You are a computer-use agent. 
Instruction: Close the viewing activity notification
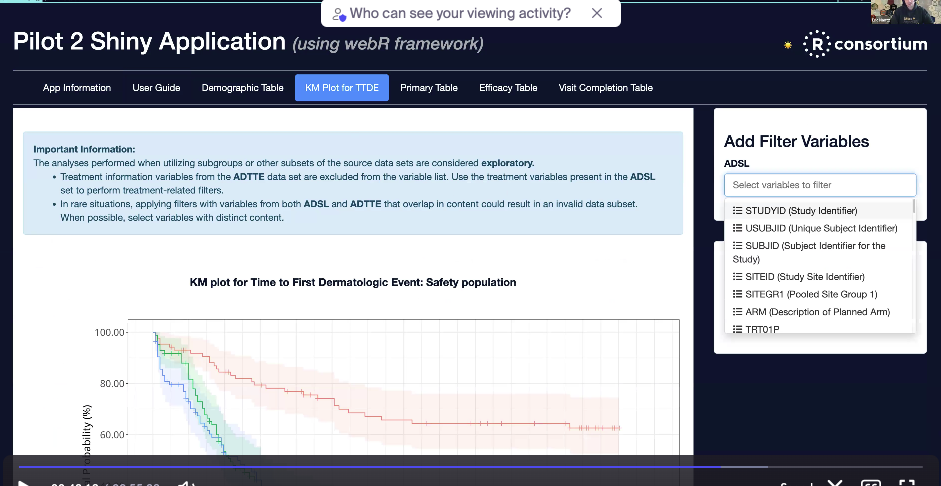coord(597,13)
